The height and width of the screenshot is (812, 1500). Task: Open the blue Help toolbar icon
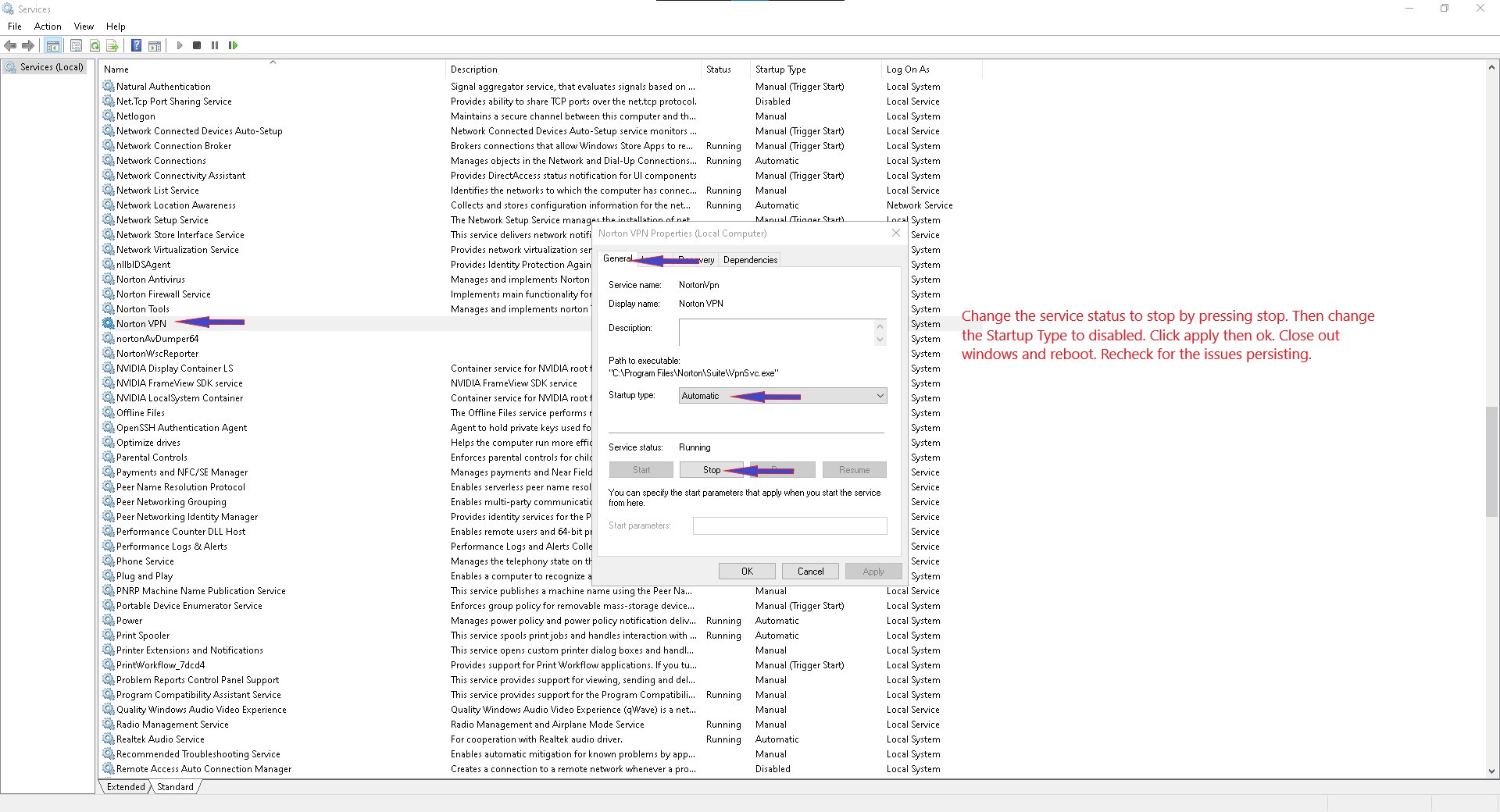click(136, 45)
